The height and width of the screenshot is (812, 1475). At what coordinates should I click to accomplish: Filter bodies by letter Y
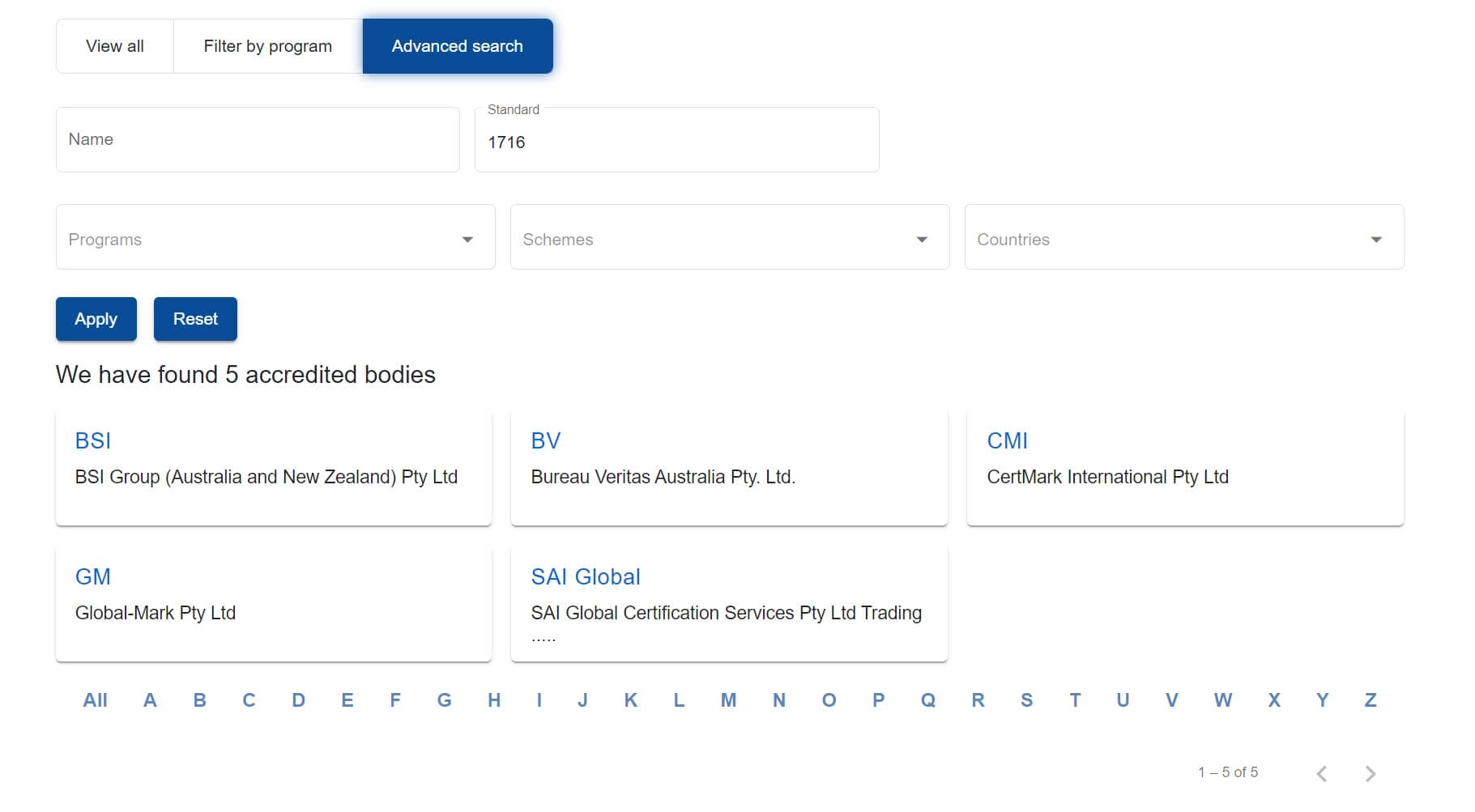(x=1323, y=700)
